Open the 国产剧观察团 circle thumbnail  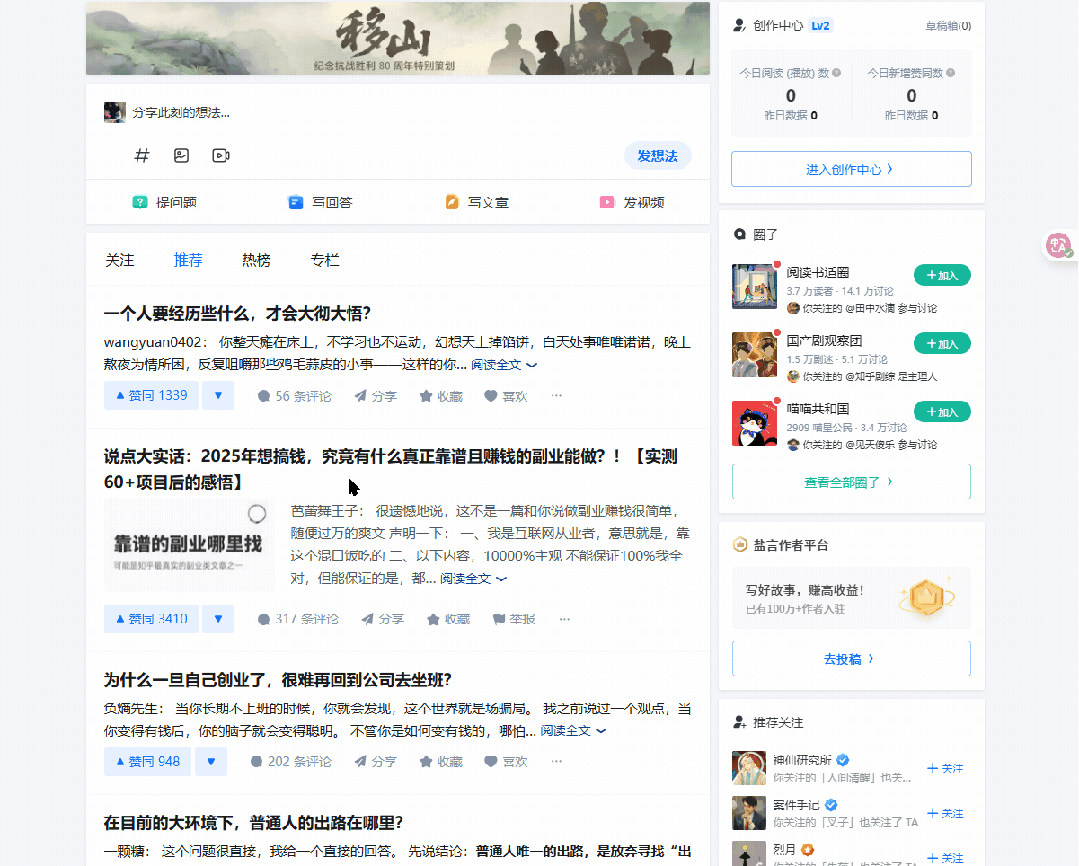(x=754, y=355)
